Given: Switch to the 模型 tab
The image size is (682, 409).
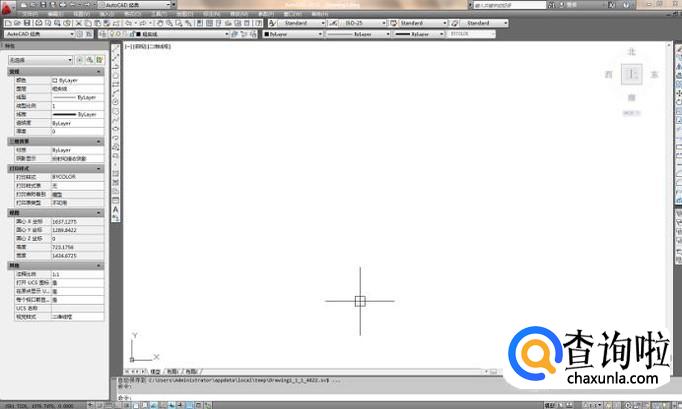Looking at the screenshot, I should point(155,372).
